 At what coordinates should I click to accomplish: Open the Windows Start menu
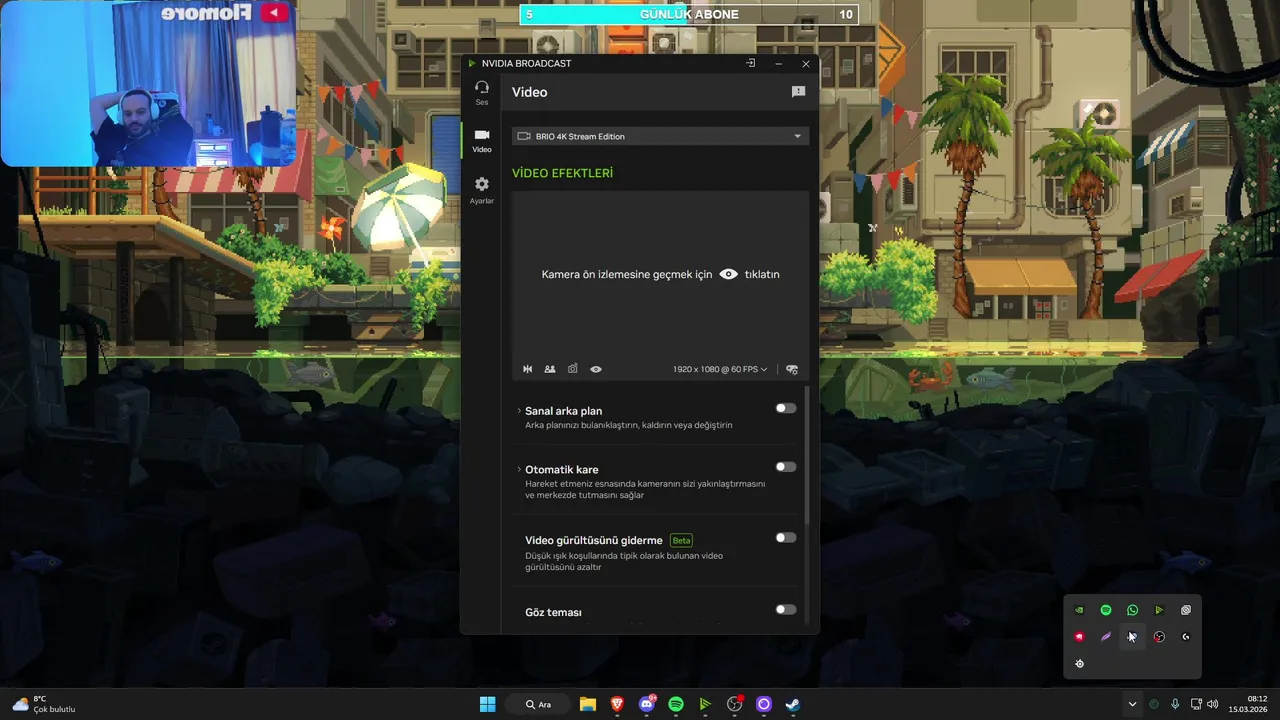coord(487,704)
